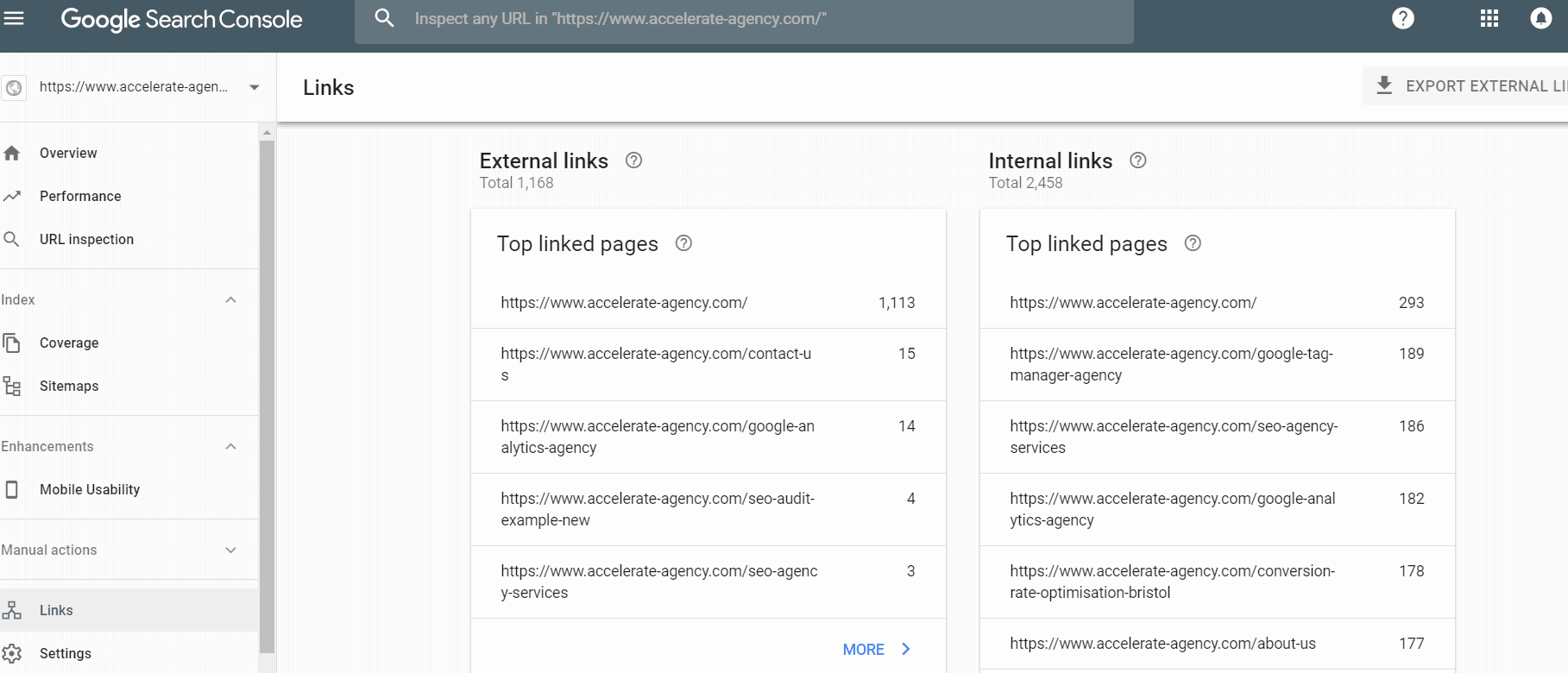Open internal about-us row with 177

1218,644
